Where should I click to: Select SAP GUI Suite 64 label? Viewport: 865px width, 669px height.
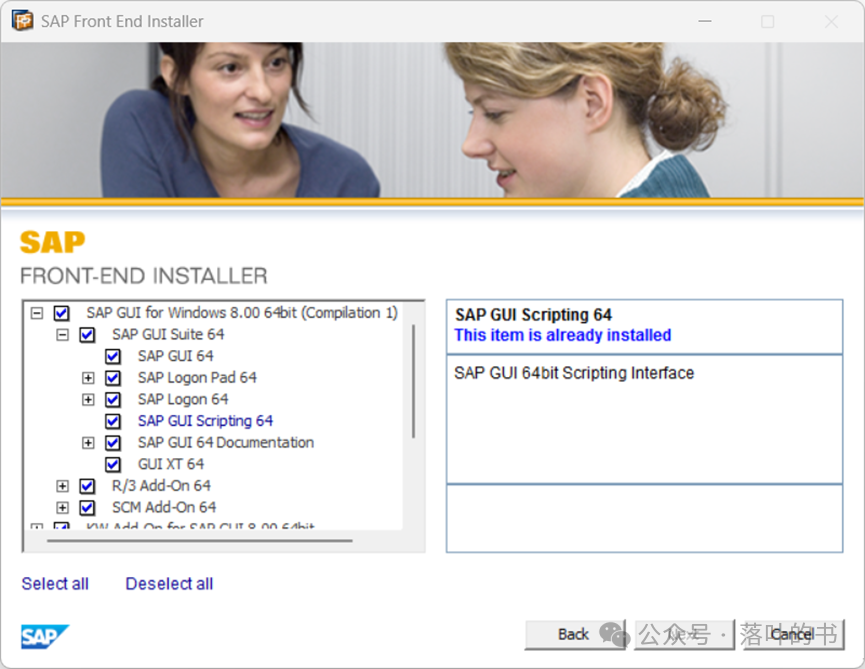[x=168, y=335]
